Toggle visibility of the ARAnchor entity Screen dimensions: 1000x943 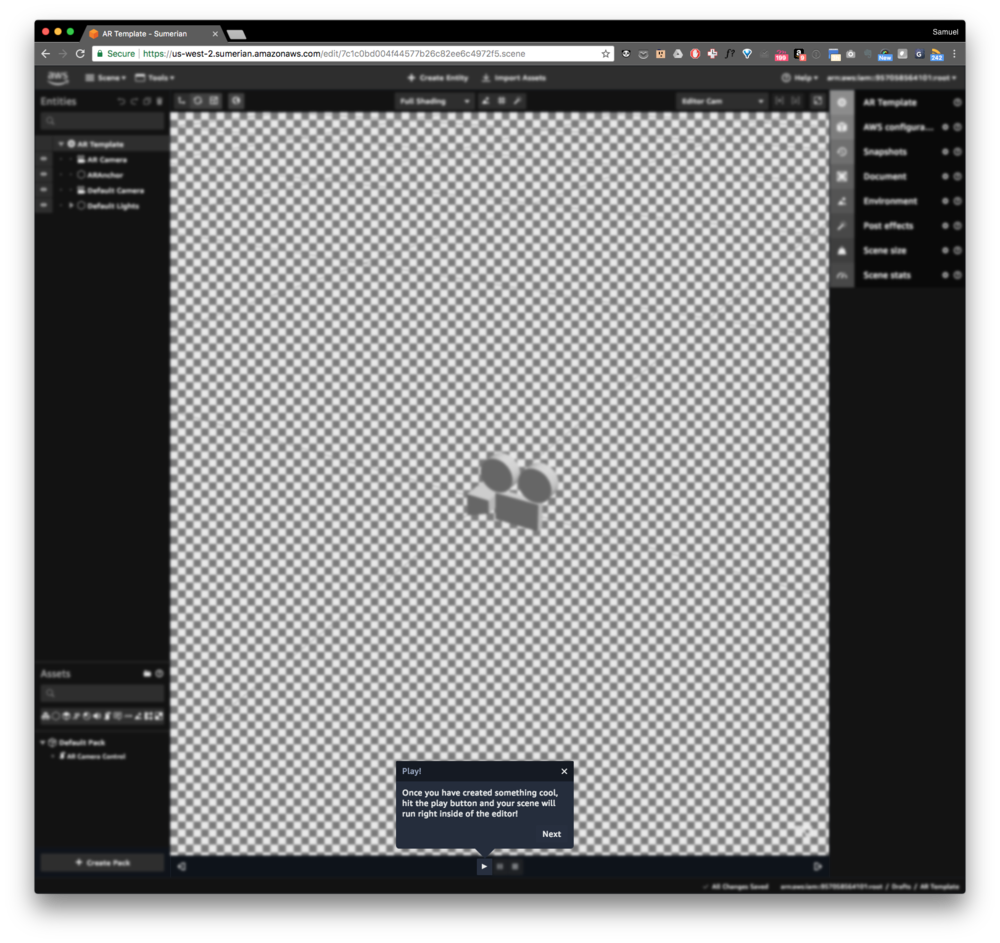(x=43, y=174)
